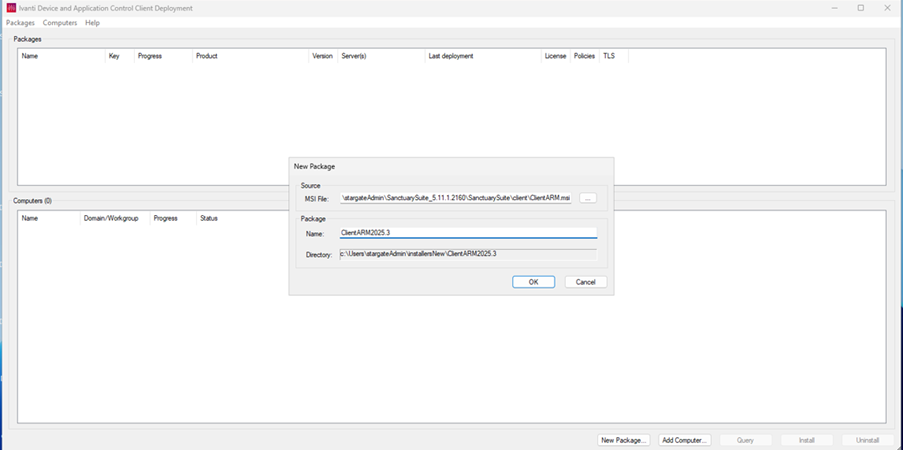Cancel the New Package dialog
The width and height of the screenshot is (903, 450).
click(585, 282)
